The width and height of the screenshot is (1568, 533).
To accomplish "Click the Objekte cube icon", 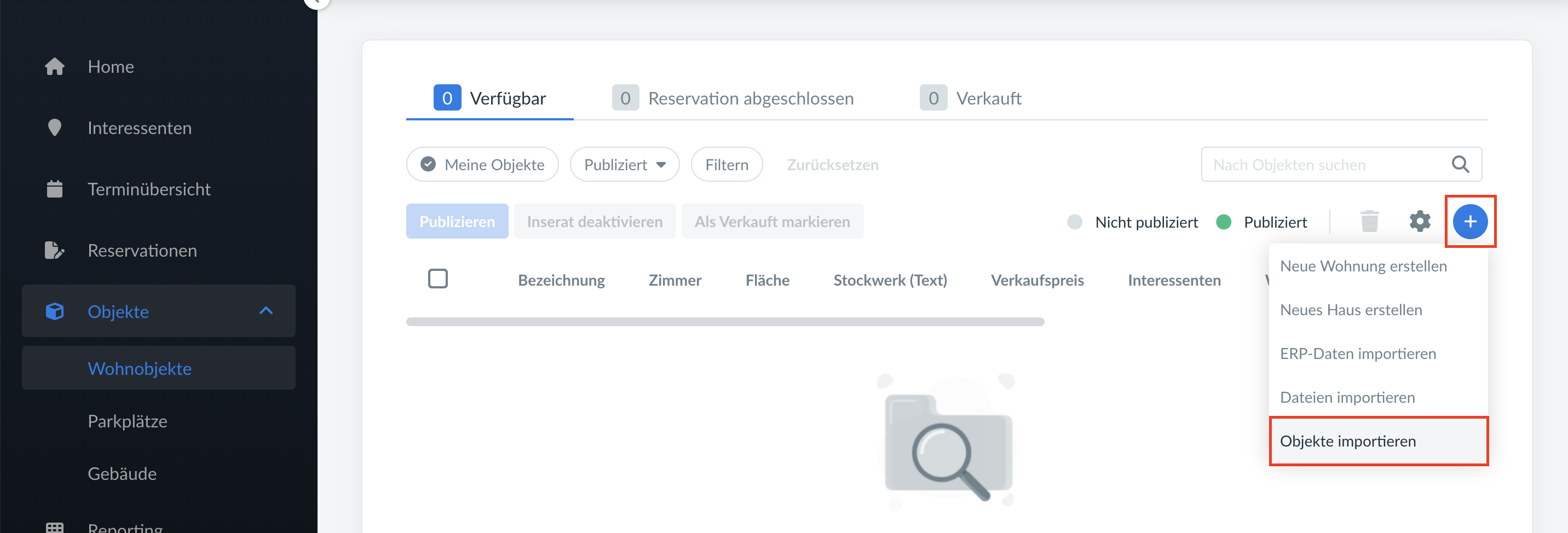I will [55, 311].
